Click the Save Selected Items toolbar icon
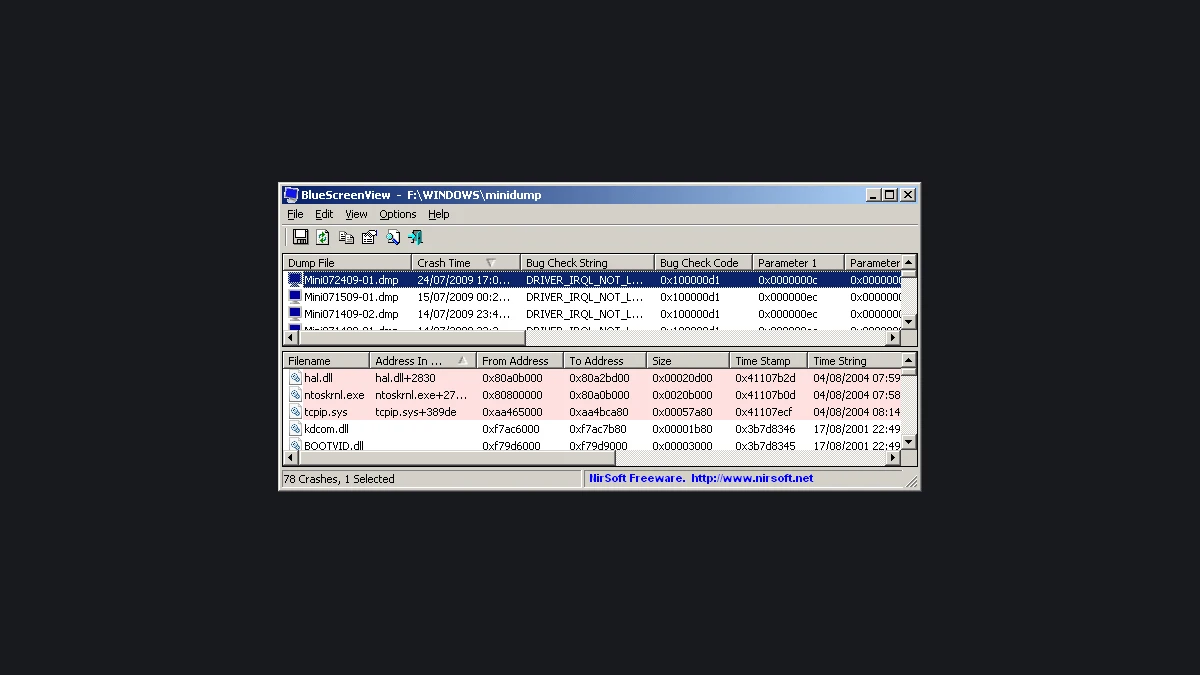This screenshot has height=675, width=1200. click(300, 237)
